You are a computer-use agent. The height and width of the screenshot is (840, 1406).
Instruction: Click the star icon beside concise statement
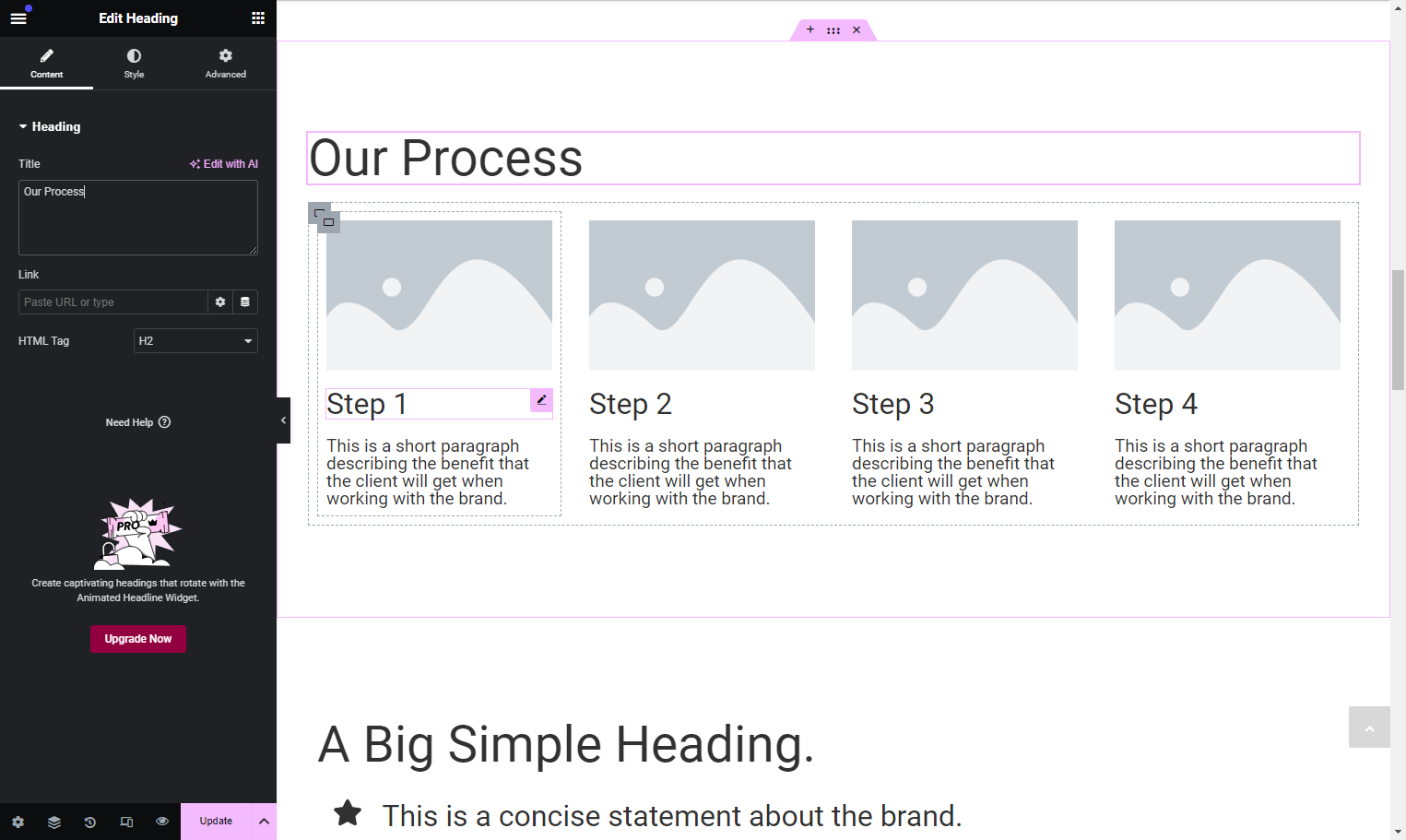coord(348,813)
